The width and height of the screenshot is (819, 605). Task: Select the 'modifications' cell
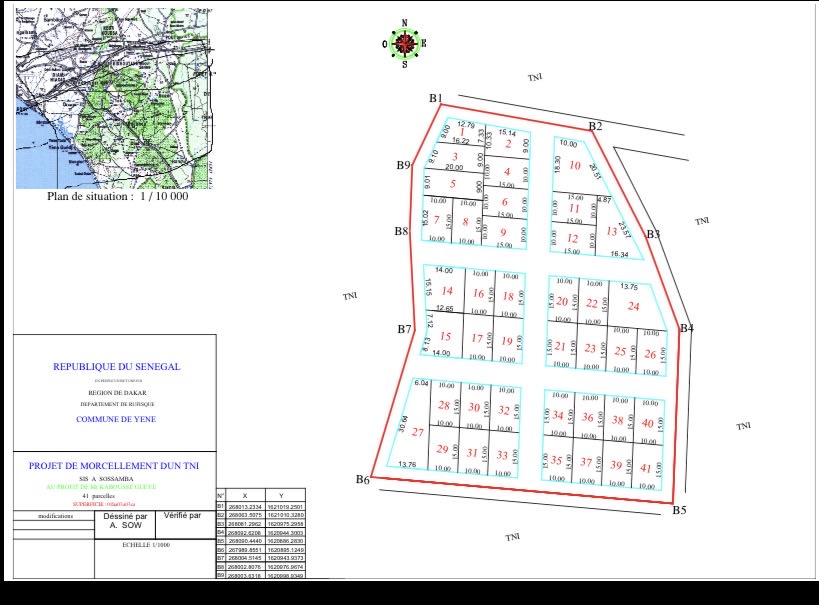(x=55, y=516)
